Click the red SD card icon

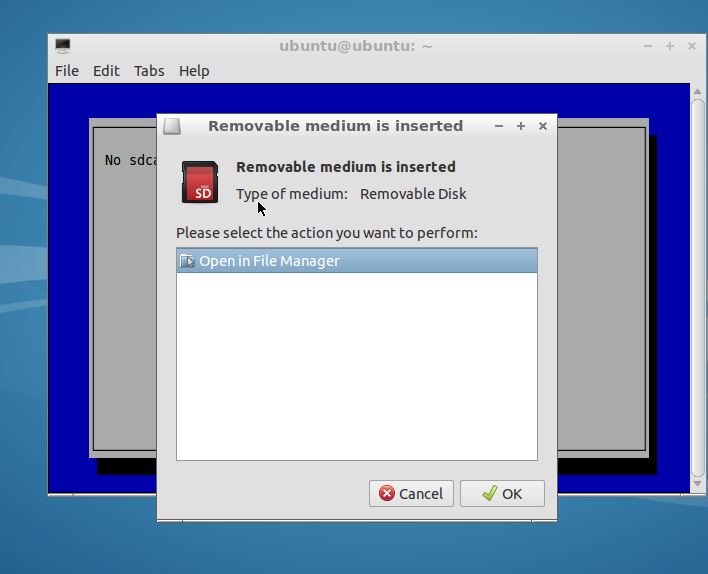(x=200, y=182)
